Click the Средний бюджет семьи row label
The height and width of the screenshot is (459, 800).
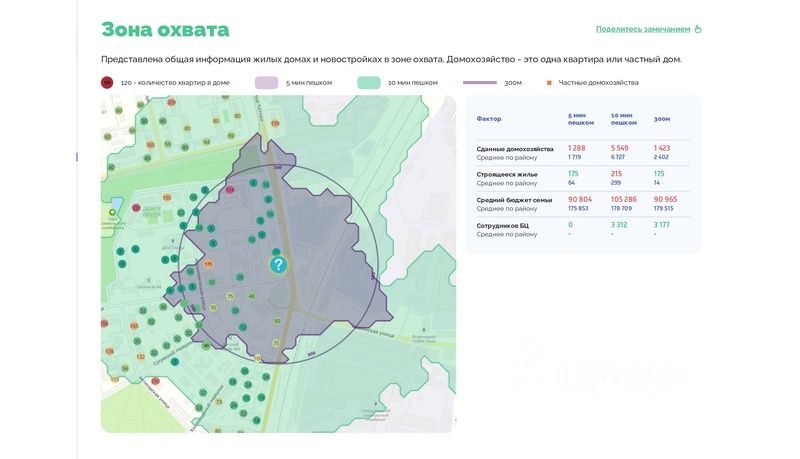tap(514, 200)
